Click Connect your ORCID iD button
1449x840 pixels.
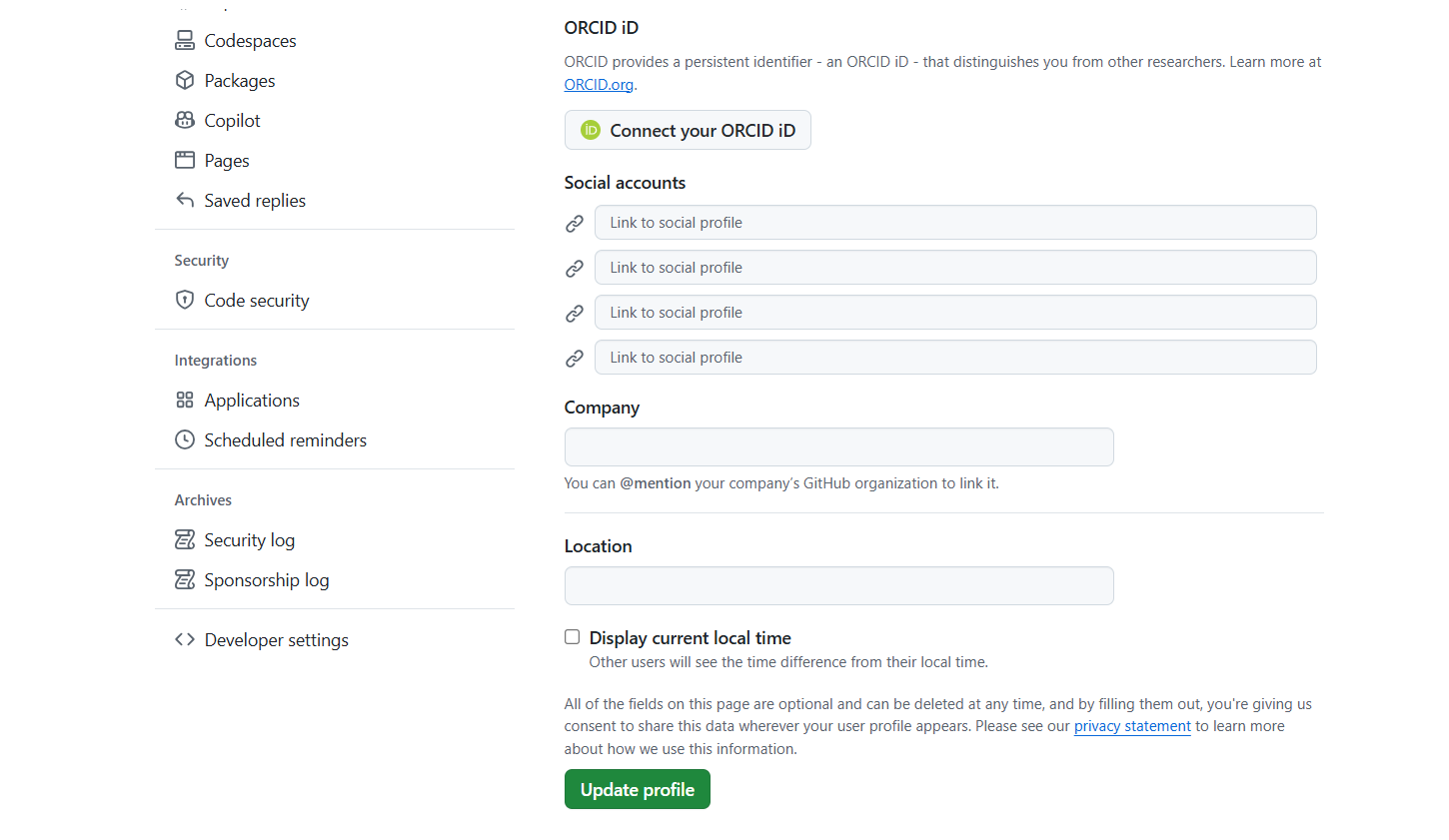point(688,130)
